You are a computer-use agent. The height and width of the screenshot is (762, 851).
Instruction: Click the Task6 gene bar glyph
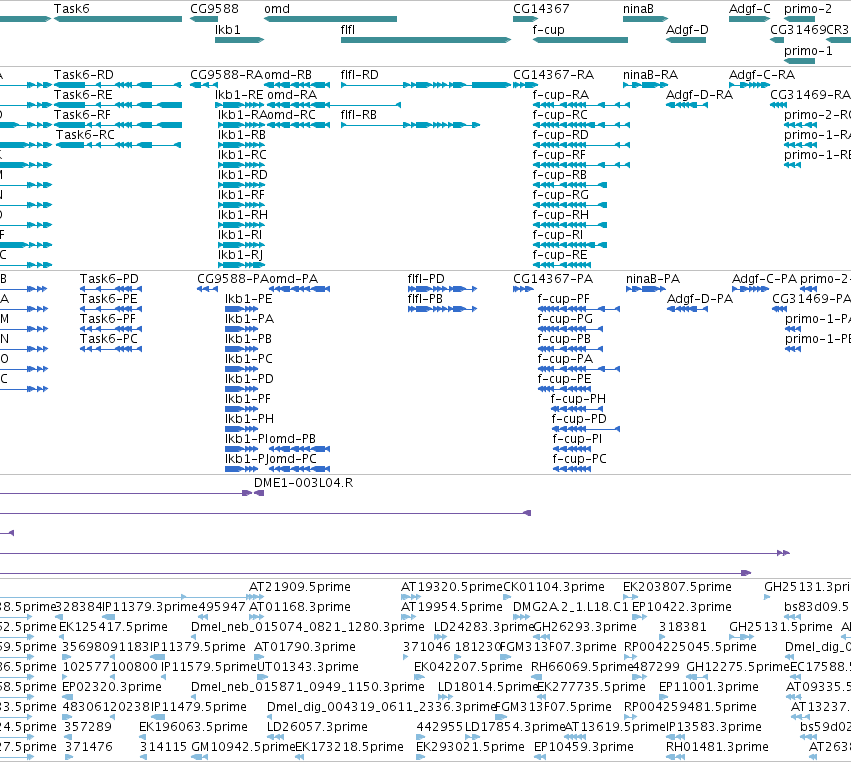118,19
